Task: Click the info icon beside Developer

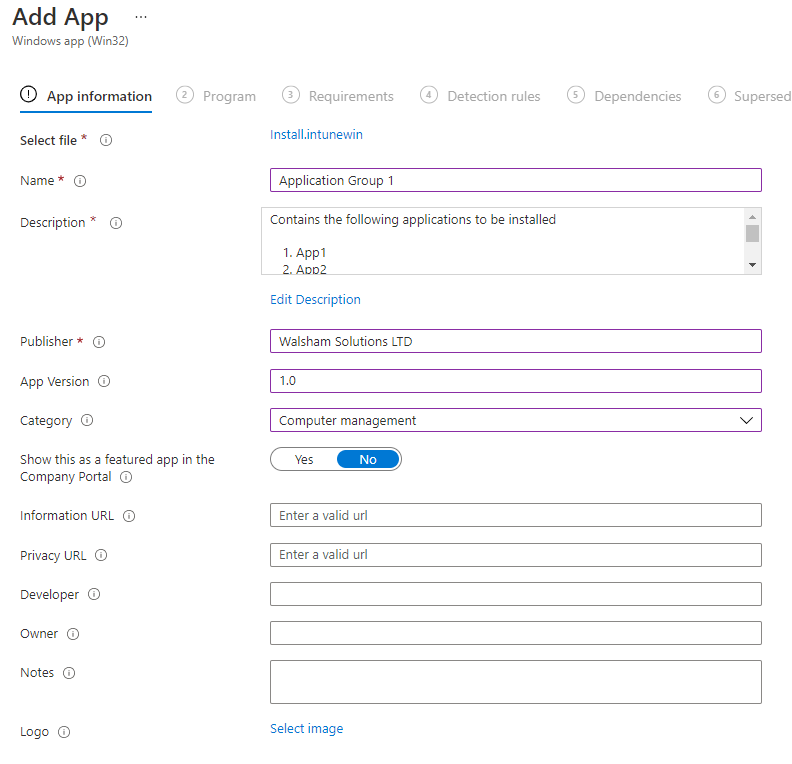Action: tap(94, 594)
